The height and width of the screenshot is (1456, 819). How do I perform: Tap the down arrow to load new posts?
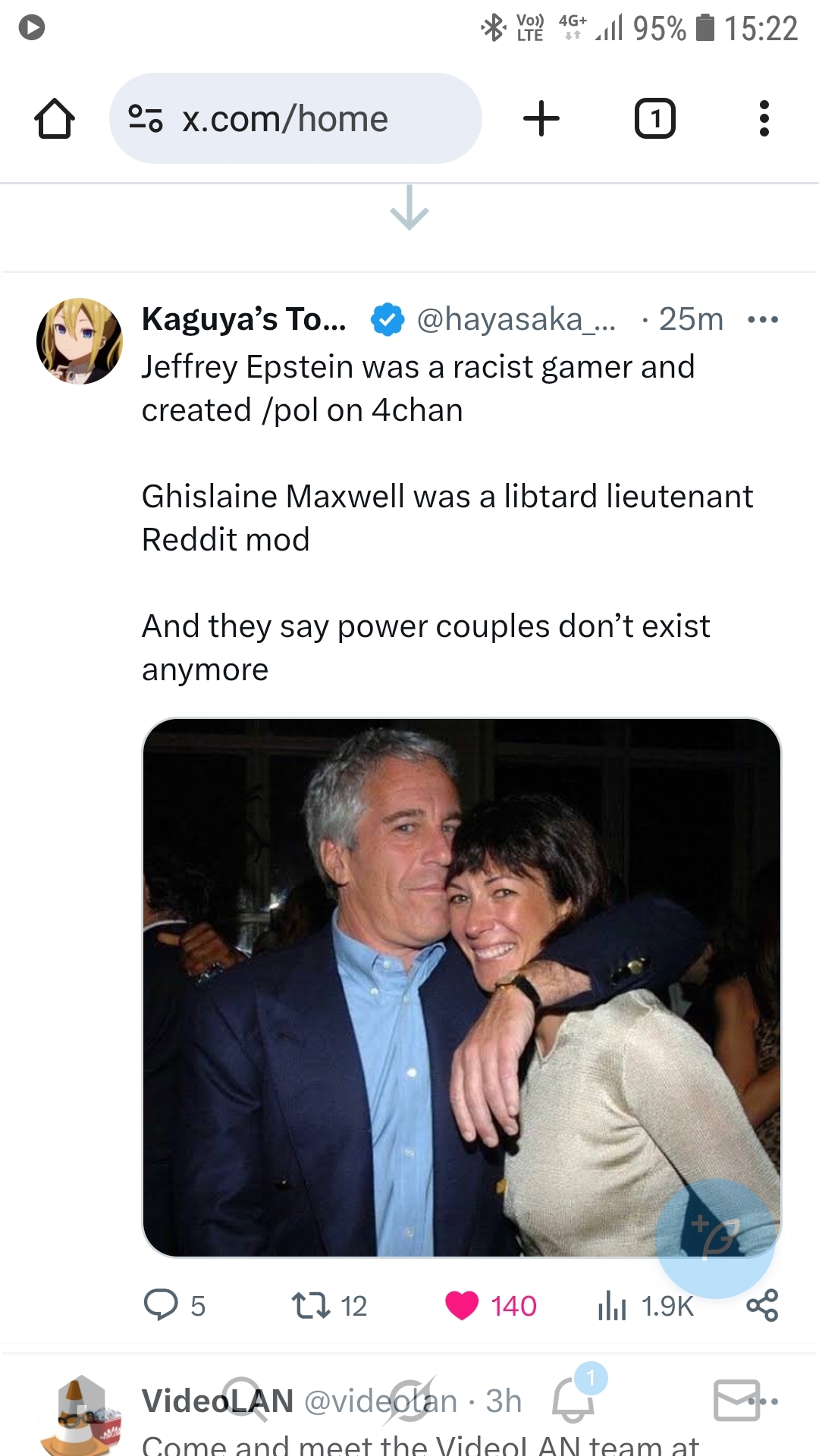409,208
